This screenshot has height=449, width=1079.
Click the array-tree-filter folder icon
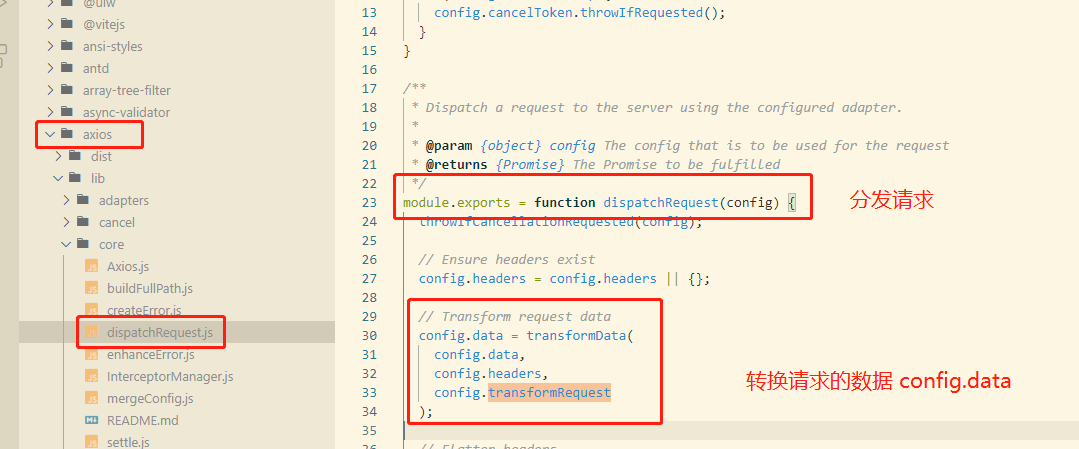click(67, 90)
